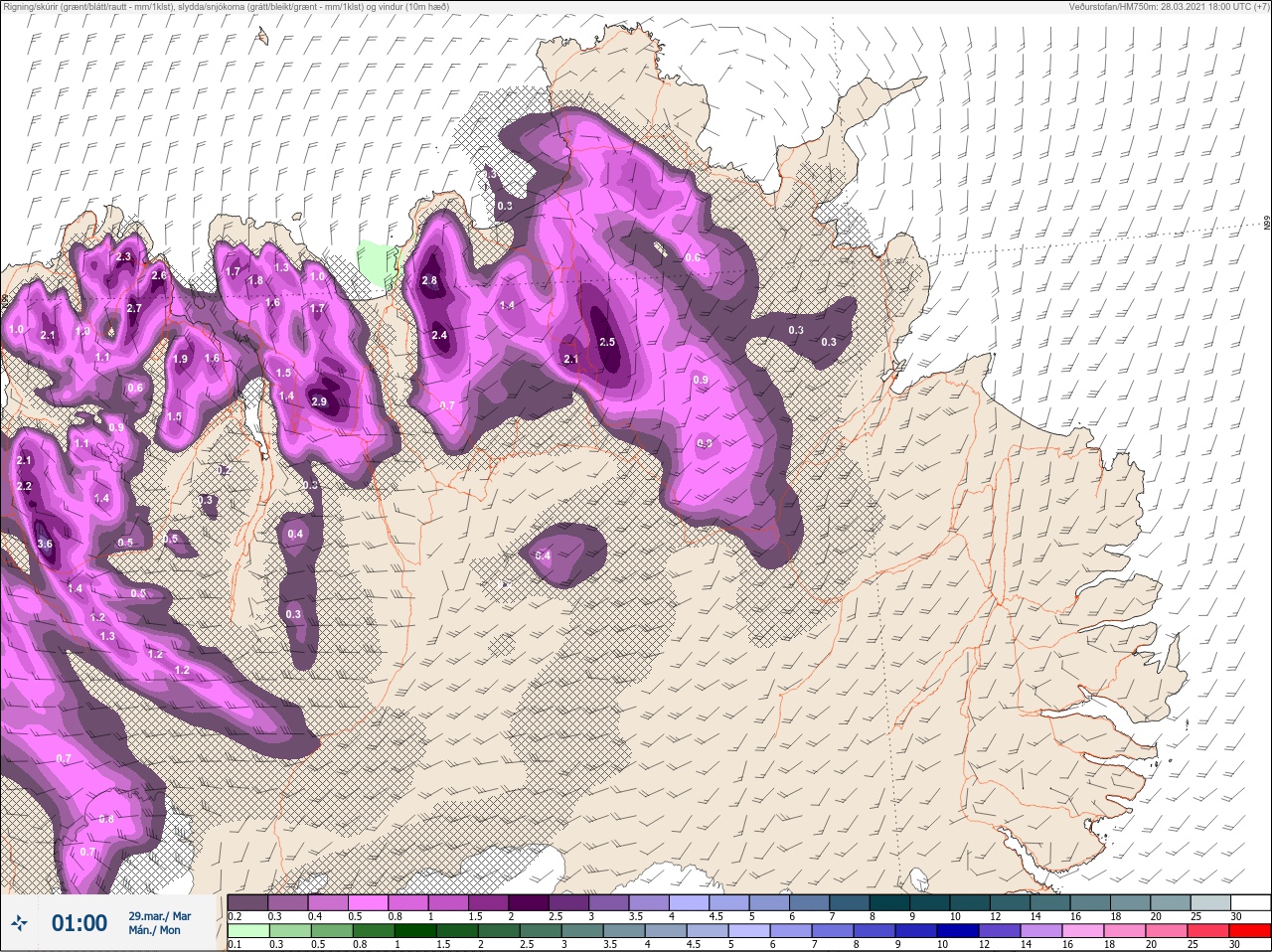This screenshot has height=952, width=1272.
Task: Select the bright pink snow swatch at 0.5
Action: (x=367, y=902)
